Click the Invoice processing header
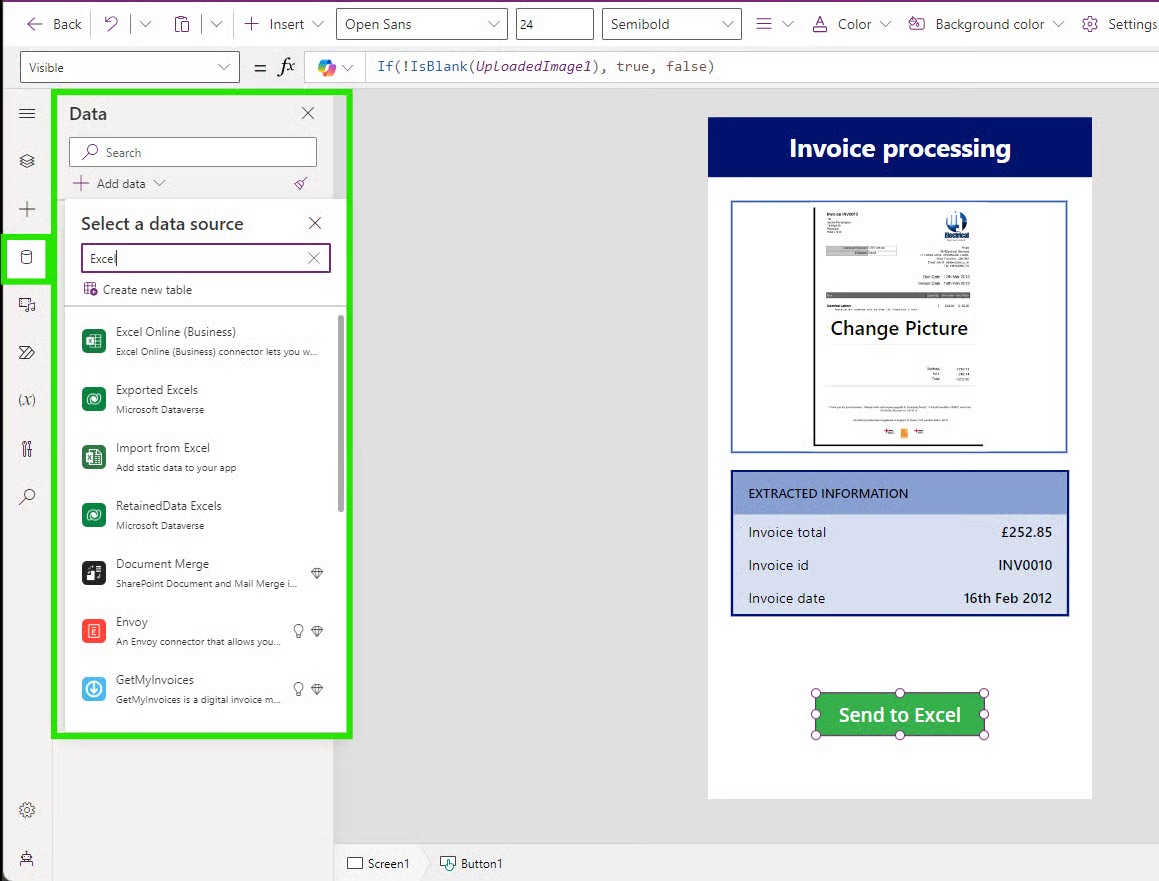 (900, 148)
